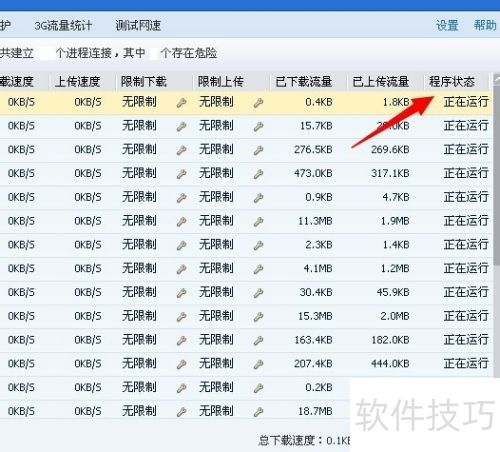Open upload limit wrench for 0.4KB downloaded row
The width and height of the screenshot is (500, 452).
point(258,103)
